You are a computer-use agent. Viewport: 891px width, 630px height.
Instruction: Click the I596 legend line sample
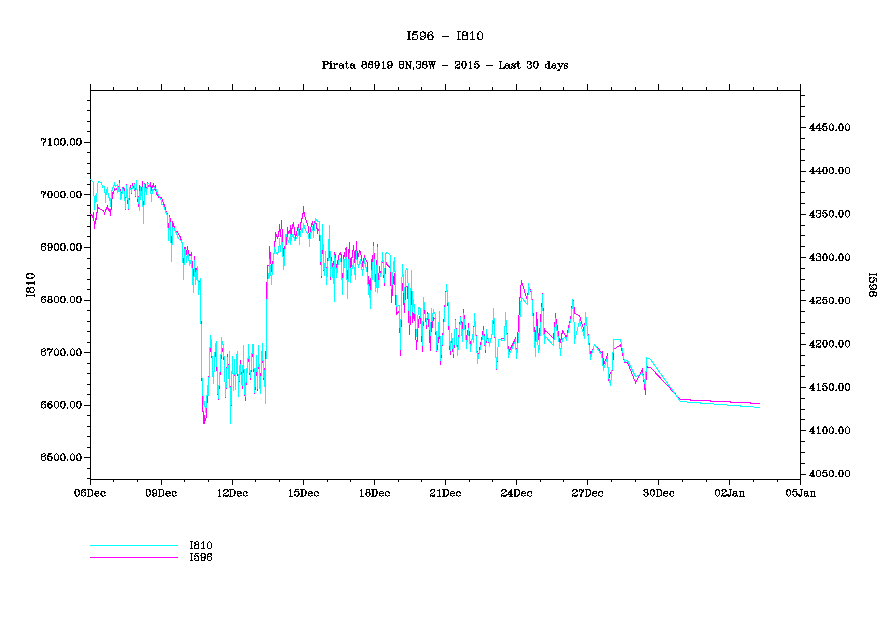click(x=133, y=557)
